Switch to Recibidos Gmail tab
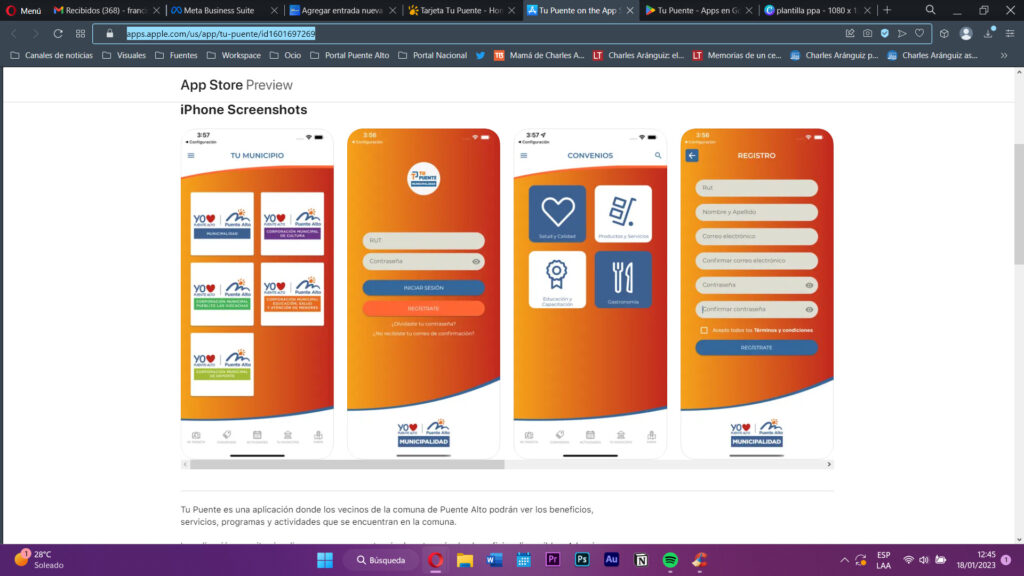 [x=106, y=10]
